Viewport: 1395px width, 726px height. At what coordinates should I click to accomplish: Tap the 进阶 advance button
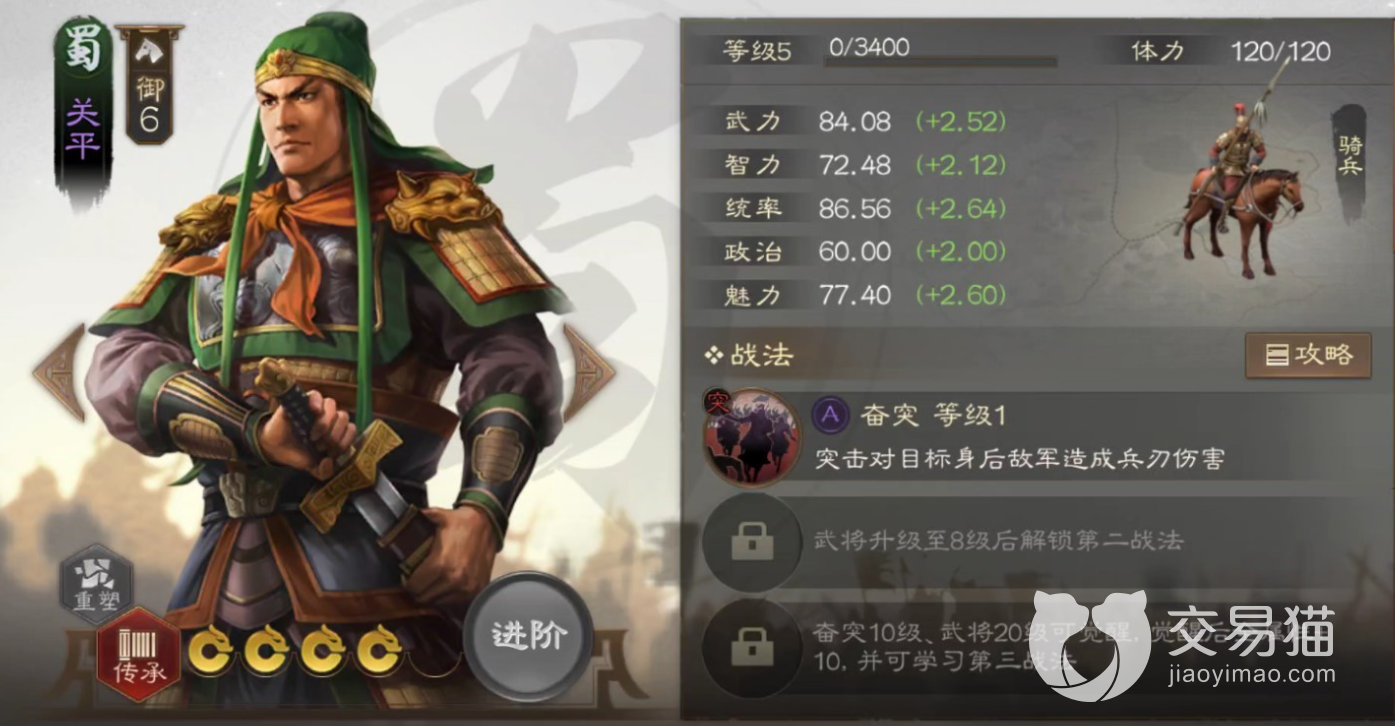pyautogui.click(x=528, y=635)
